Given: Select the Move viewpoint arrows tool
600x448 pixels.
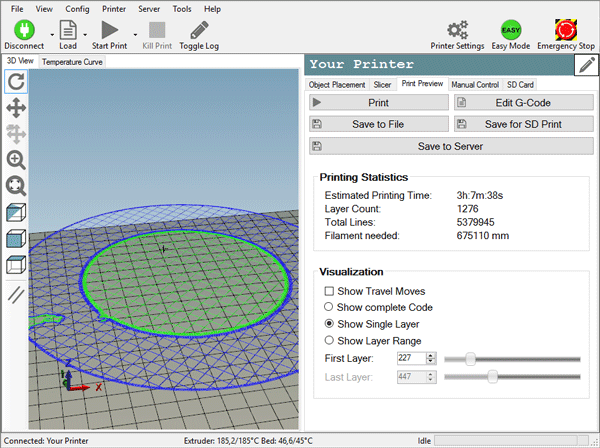Looking at the screenshot, I should (x=16, y=108).
